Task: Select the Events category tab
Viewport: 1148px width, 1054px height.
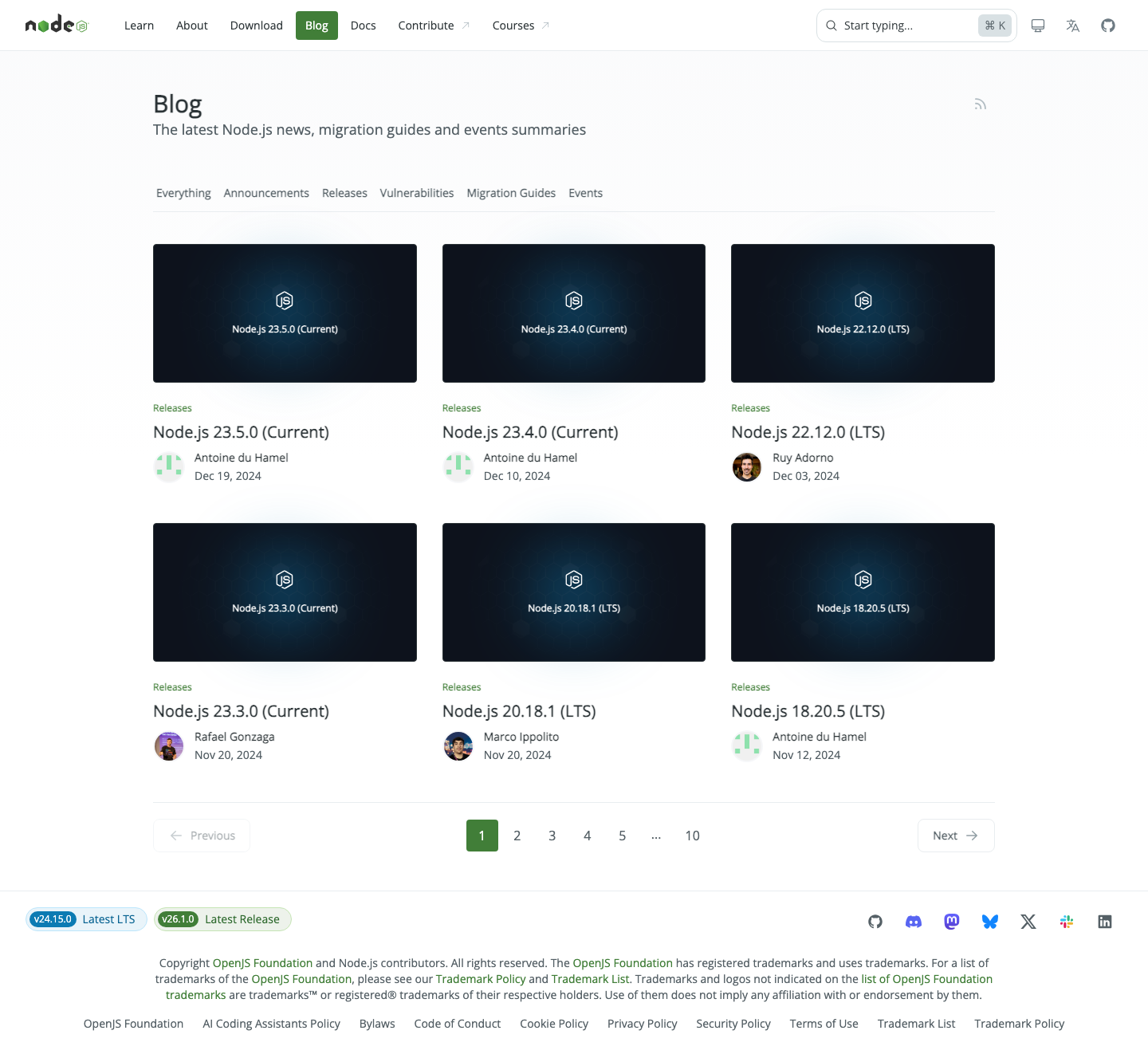Action: pyautogui.click(x=586, y=193)
